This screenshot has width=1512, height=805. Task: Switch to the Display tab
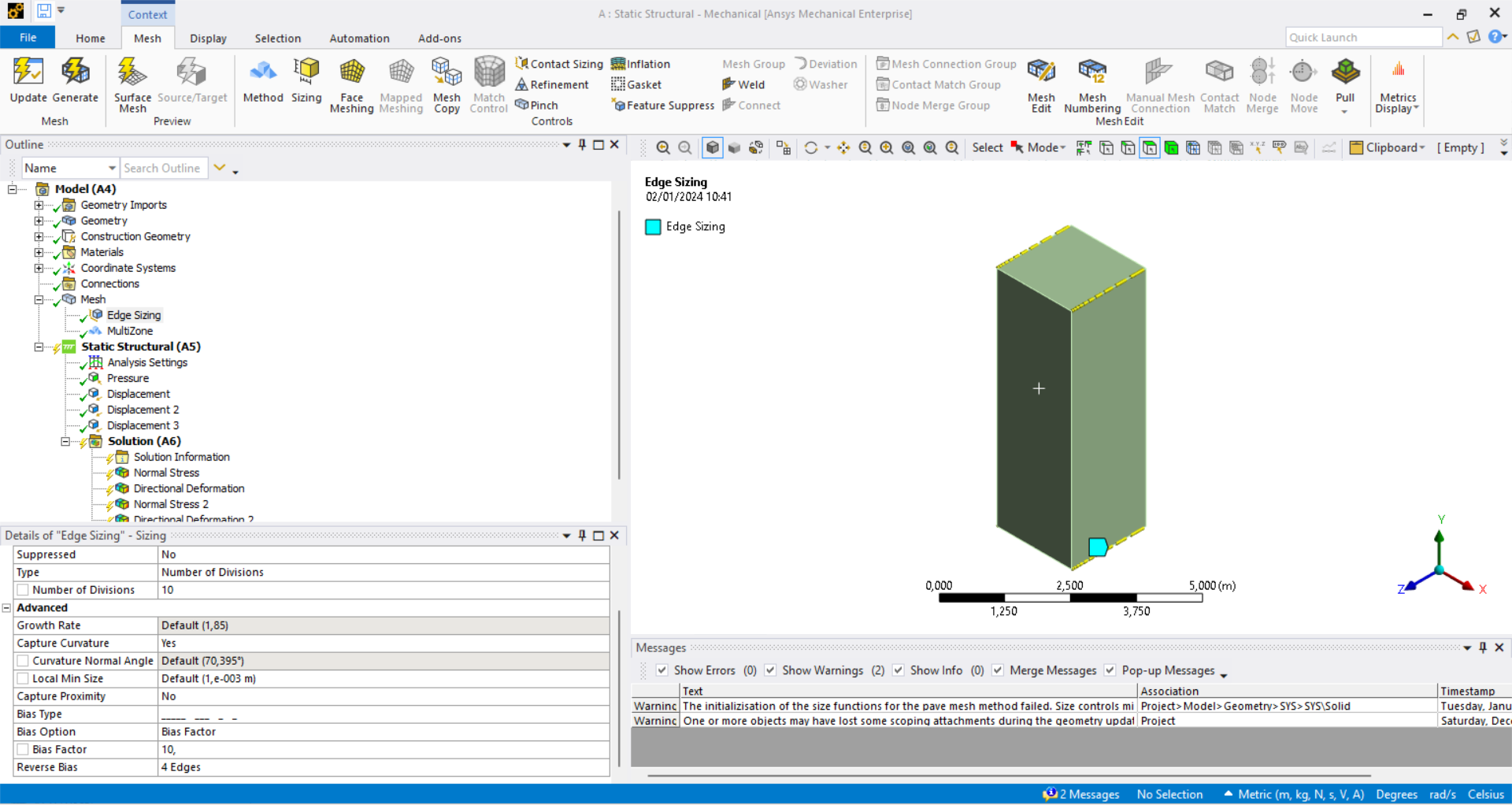[208, 38]
